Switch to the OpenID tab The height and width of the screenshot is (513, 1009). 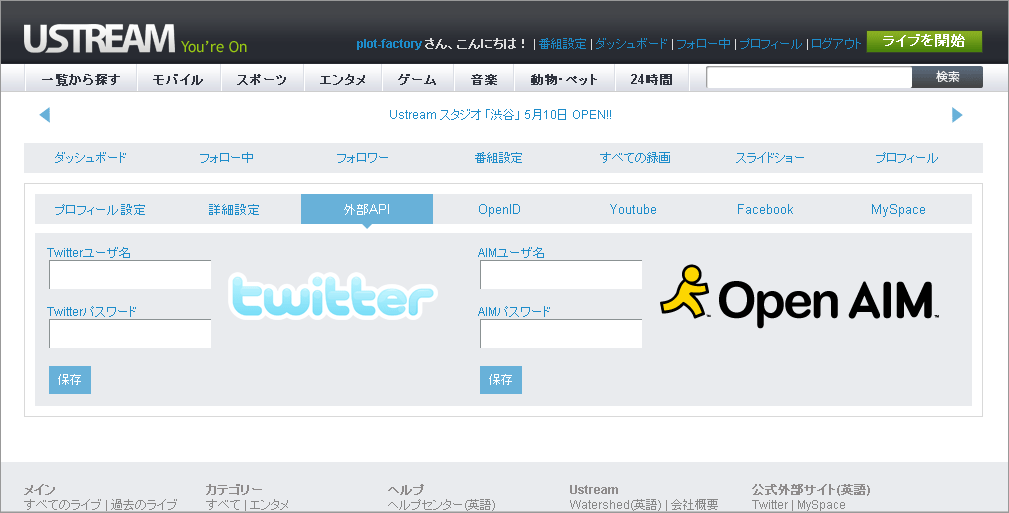pos(499,209)
